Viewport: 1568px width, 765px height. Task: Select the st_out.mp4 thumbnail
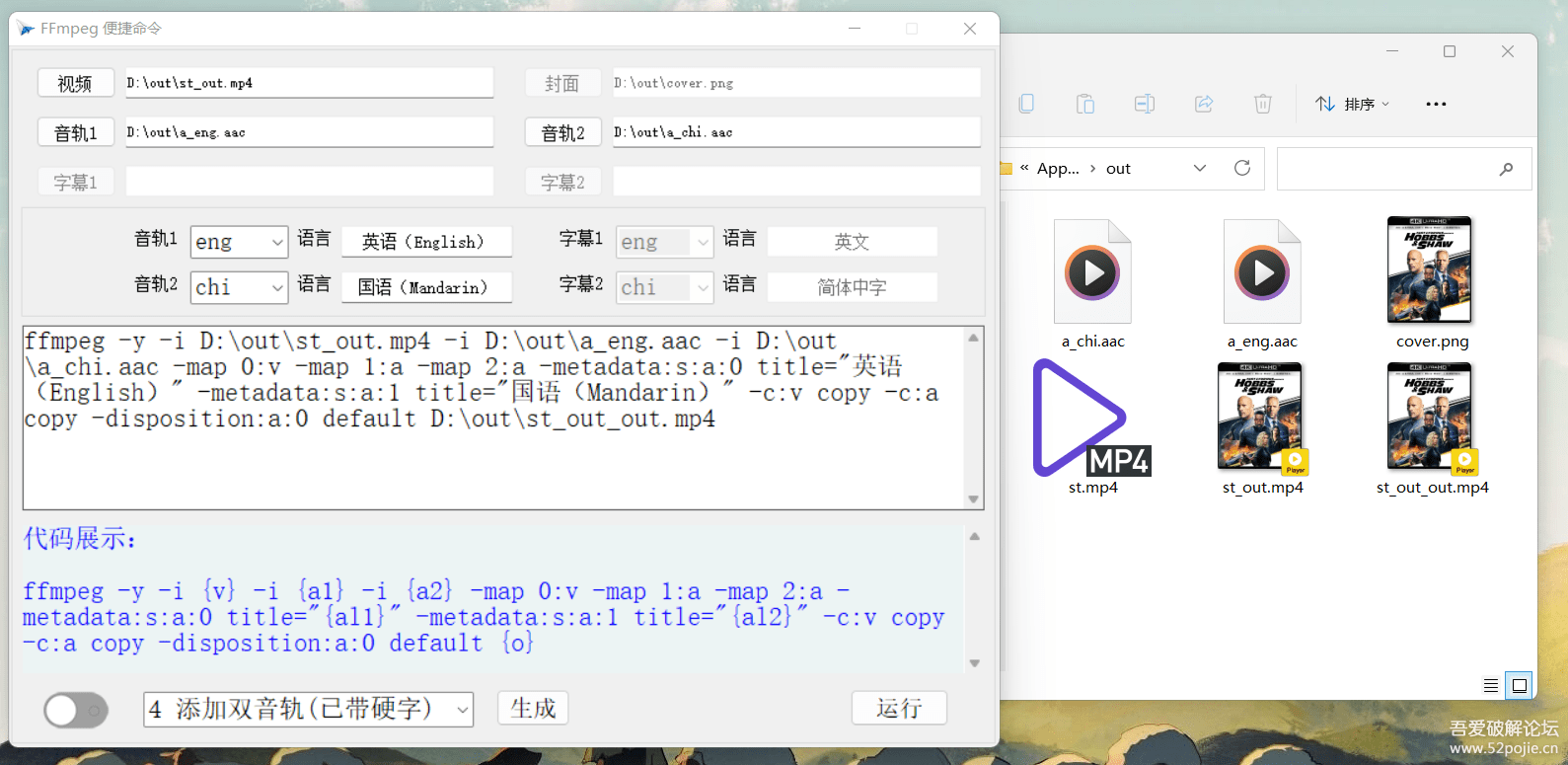[1262, 416]
